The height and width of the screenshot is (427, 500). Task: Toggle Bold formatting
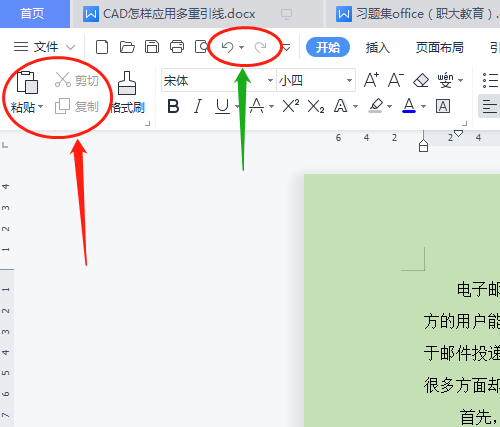point(173,107)
